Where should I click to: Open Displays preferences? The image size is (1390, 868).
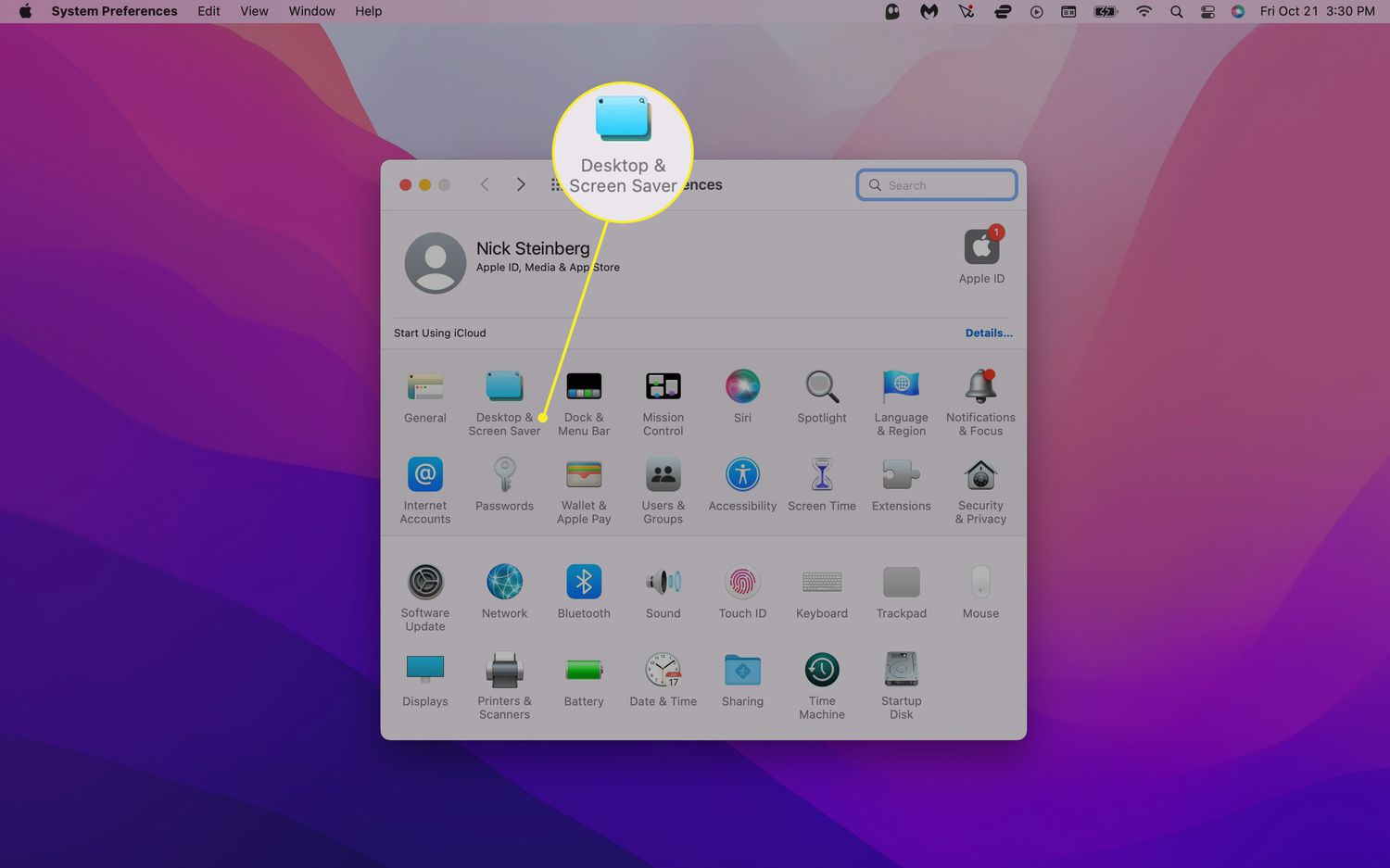(425, 680)
